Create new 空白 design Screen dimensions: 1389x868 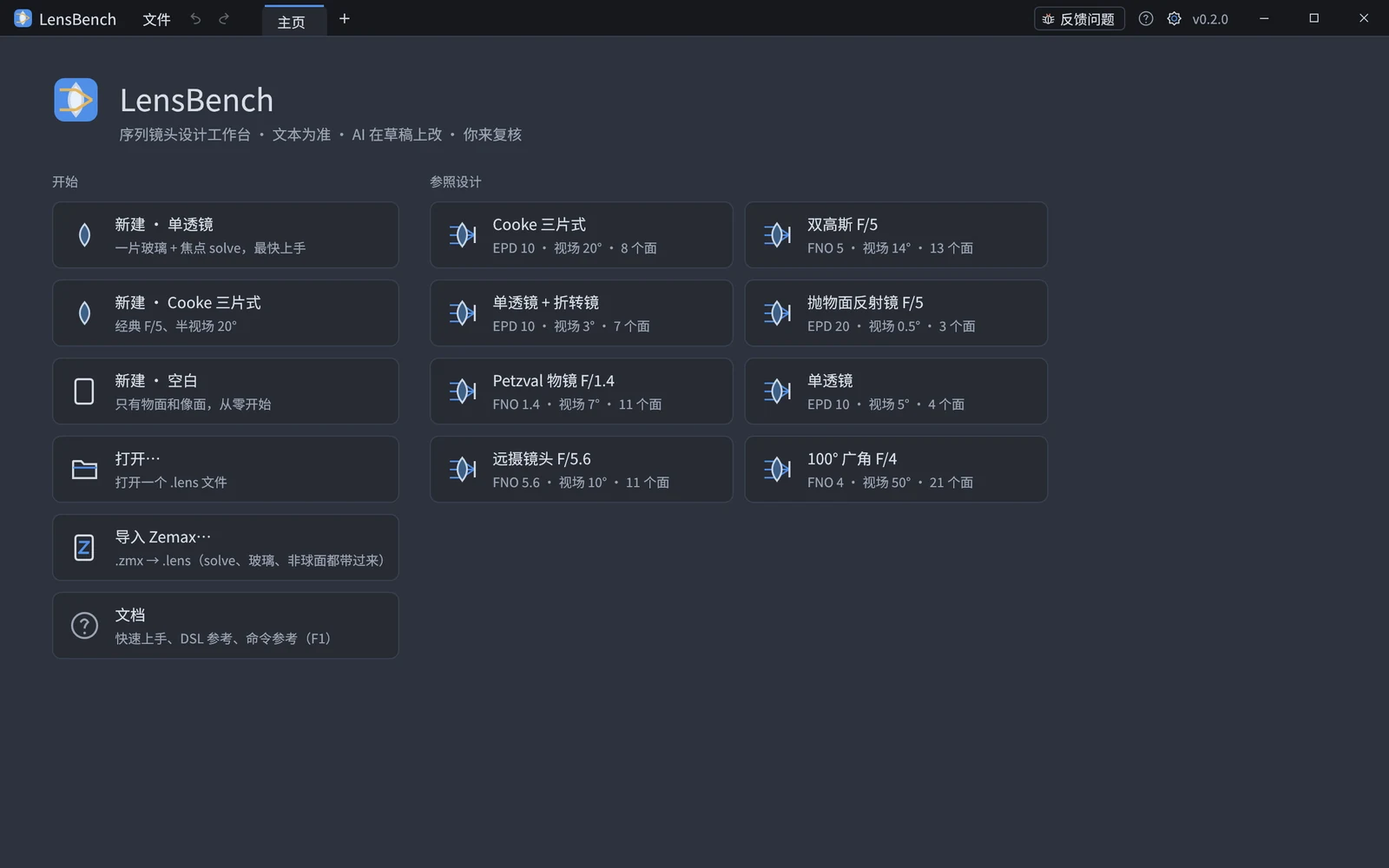coord(226,391)
